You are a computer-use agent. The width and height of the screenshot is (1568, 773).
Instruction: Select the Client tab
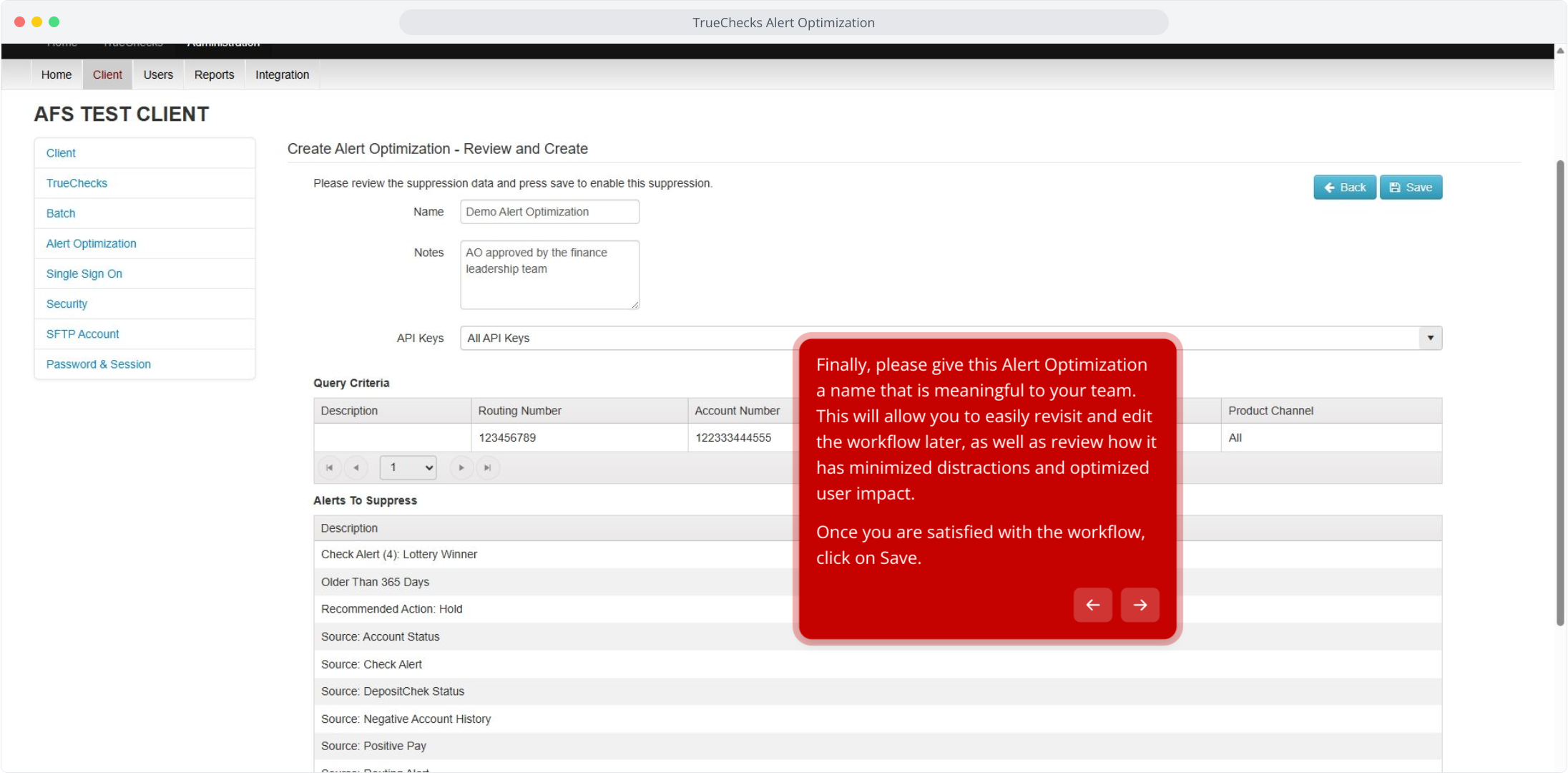click(107, 74)
